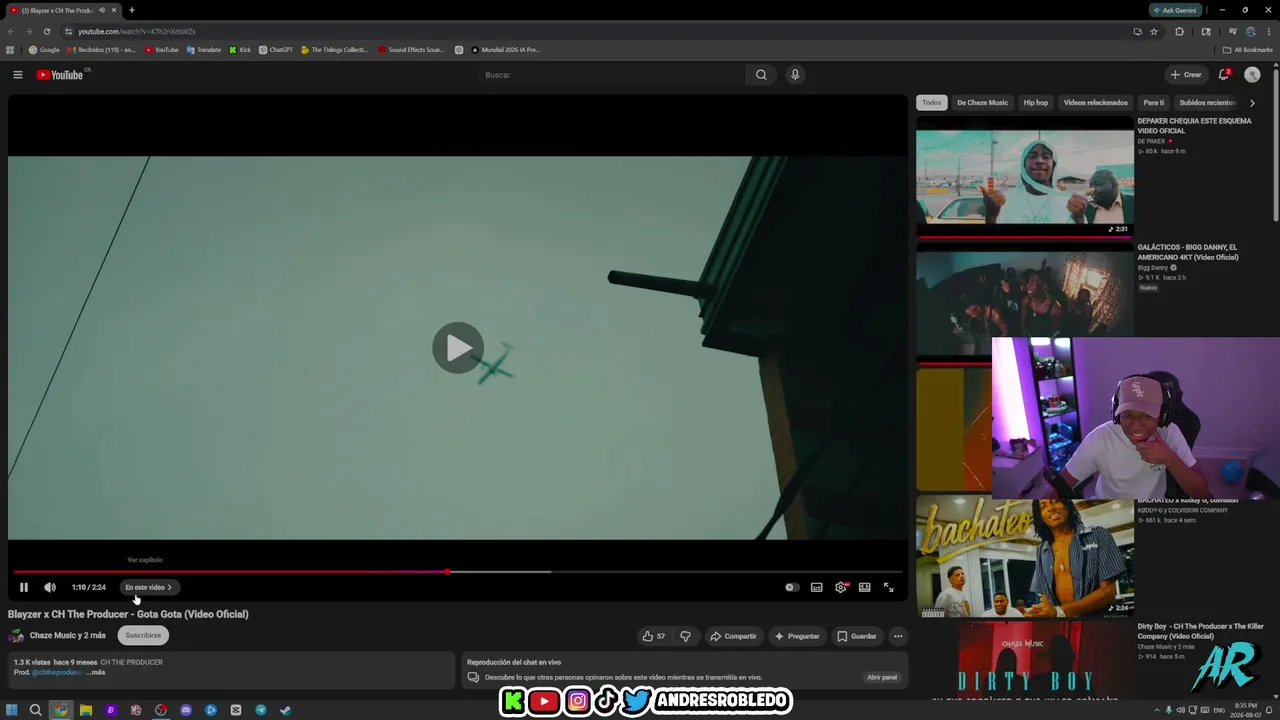Open the Translate bookmark

tap(204, 50)
